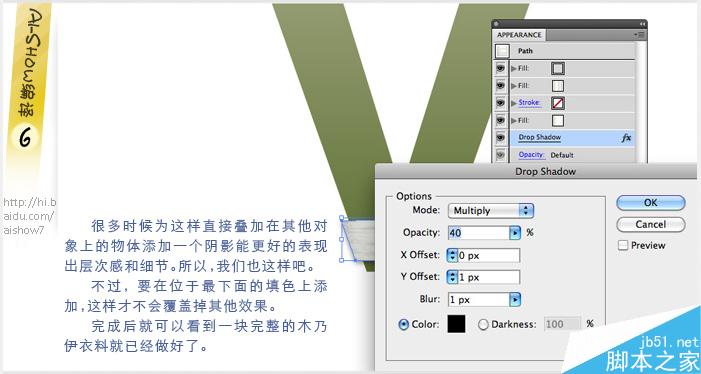Image resolution: width=701 pixels, height=374 pixels.
Task: Toggle eye of Fill row directly below Stroke
Action: [x=501, y=121]
